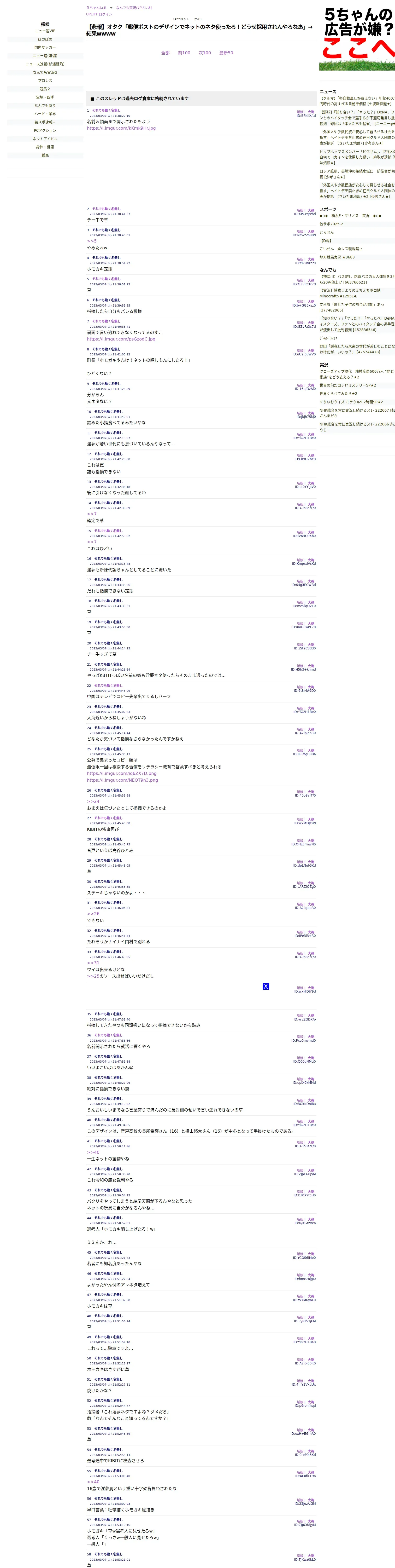The height and width of the screenshot is (1568, 395).
Task: Click the thread title 【悲報】オタク heading
Action: (201, 30)
